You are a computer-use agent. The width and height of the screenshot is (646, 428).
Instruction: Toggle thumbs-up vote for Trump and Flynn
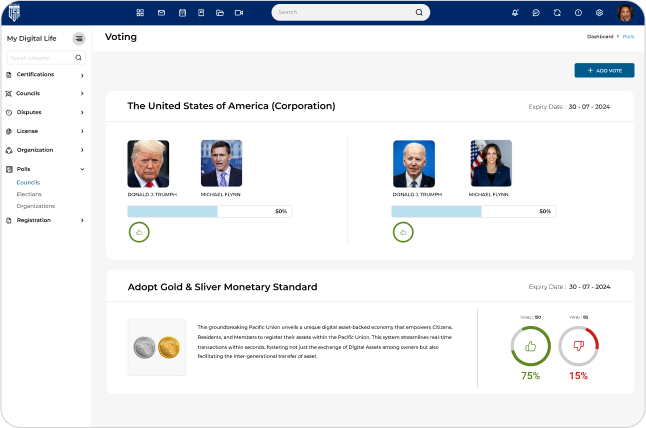[x=138, y=232]
